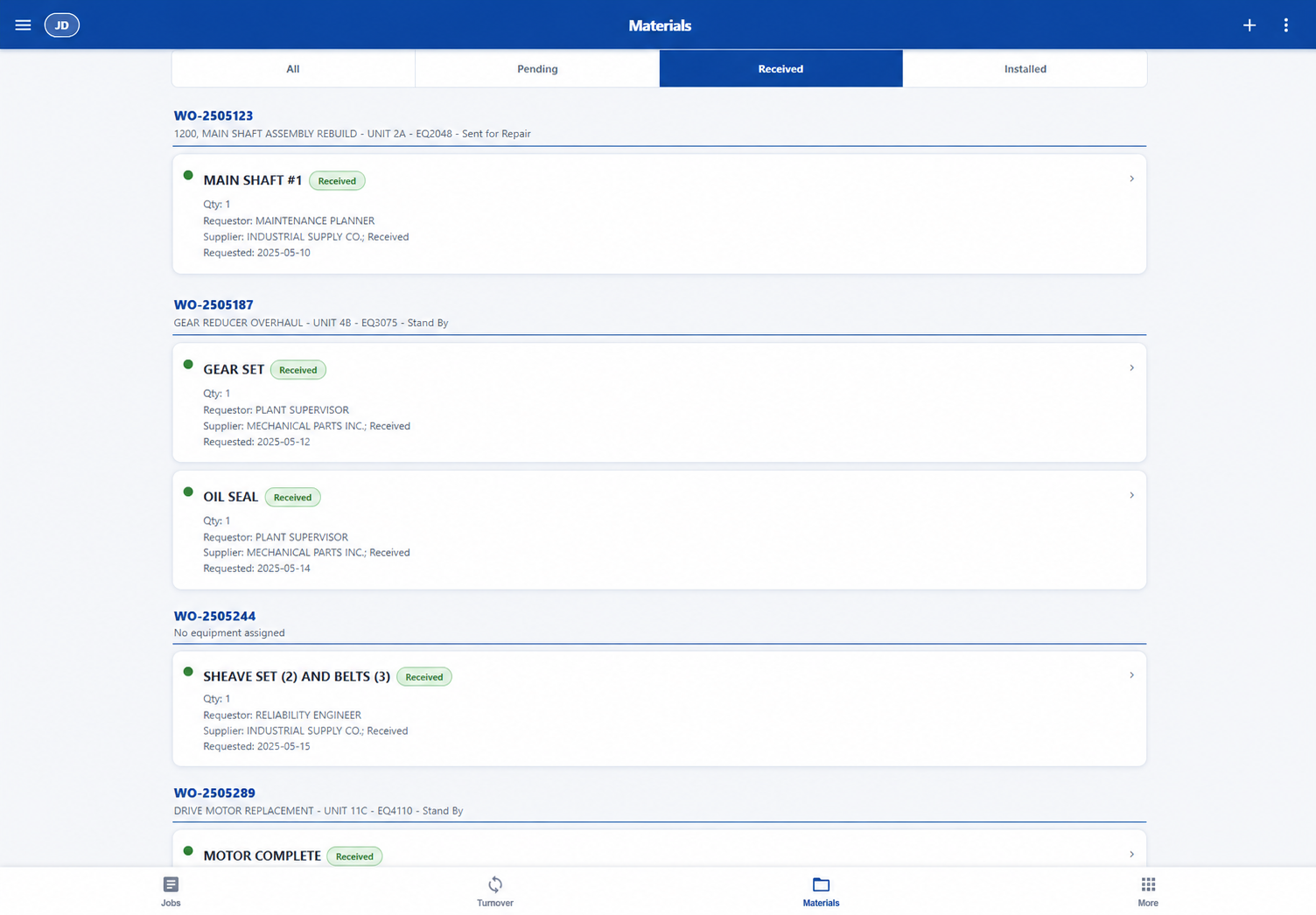The image size is (1316, 915).
Task: Open the JD user profile badge
Action: coord(62,25)
